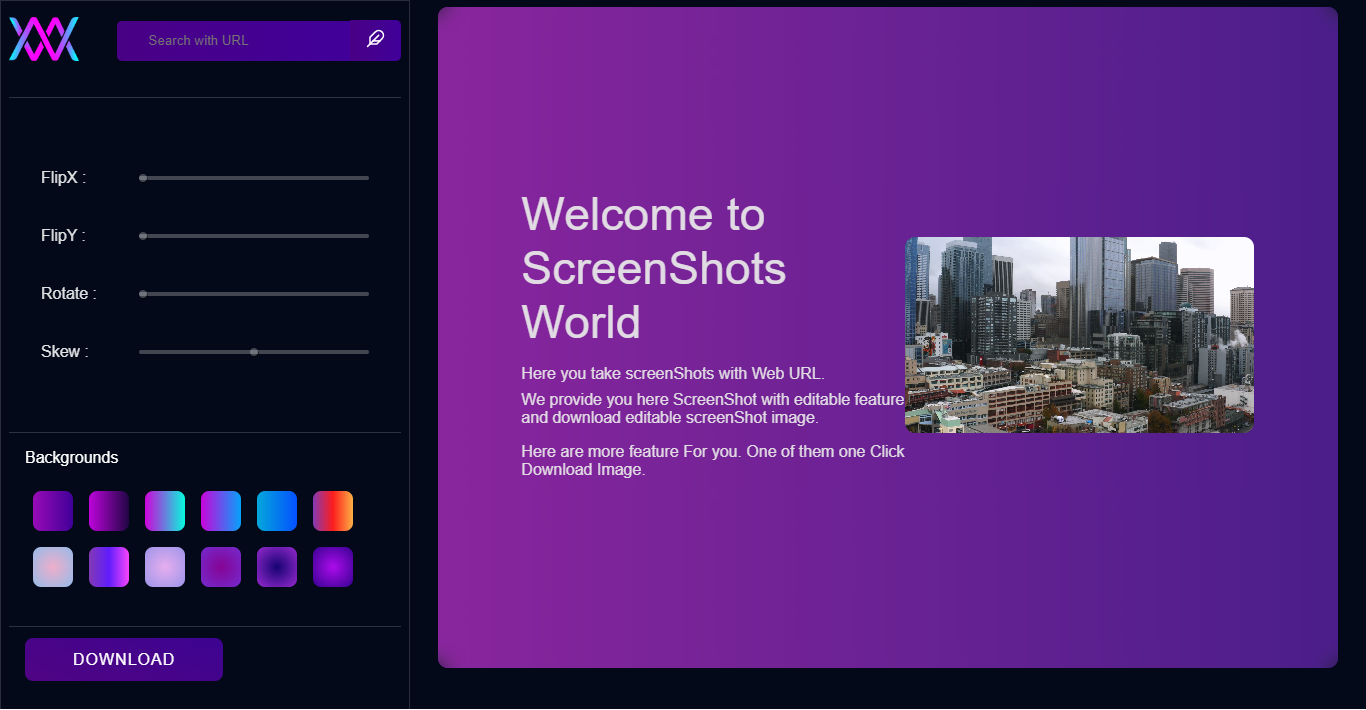Pick the magenta-to-sky-blue gradient background
The height and width of the screenshot is (710, 1366).
click(x=221, y=511)
